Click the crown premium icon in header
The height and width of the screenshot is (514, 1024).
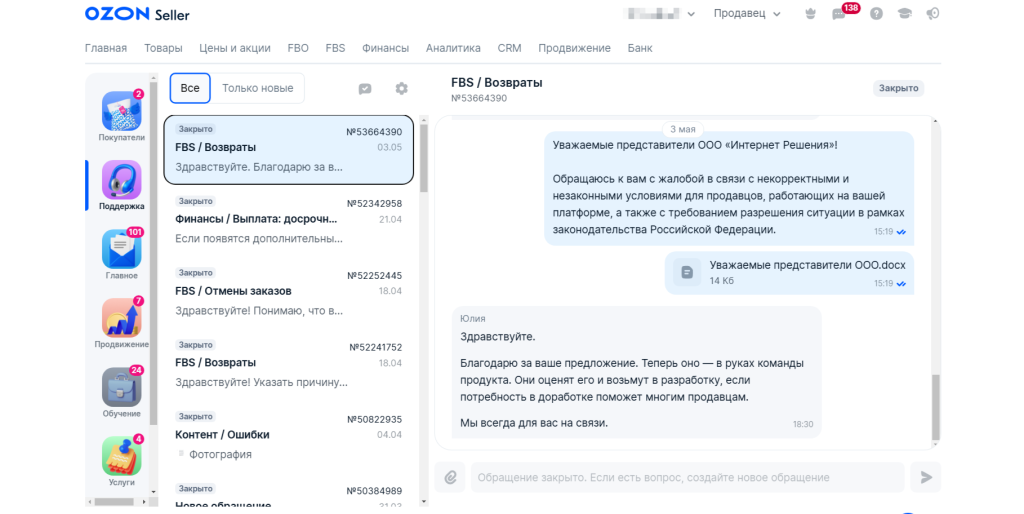[810, 14]
